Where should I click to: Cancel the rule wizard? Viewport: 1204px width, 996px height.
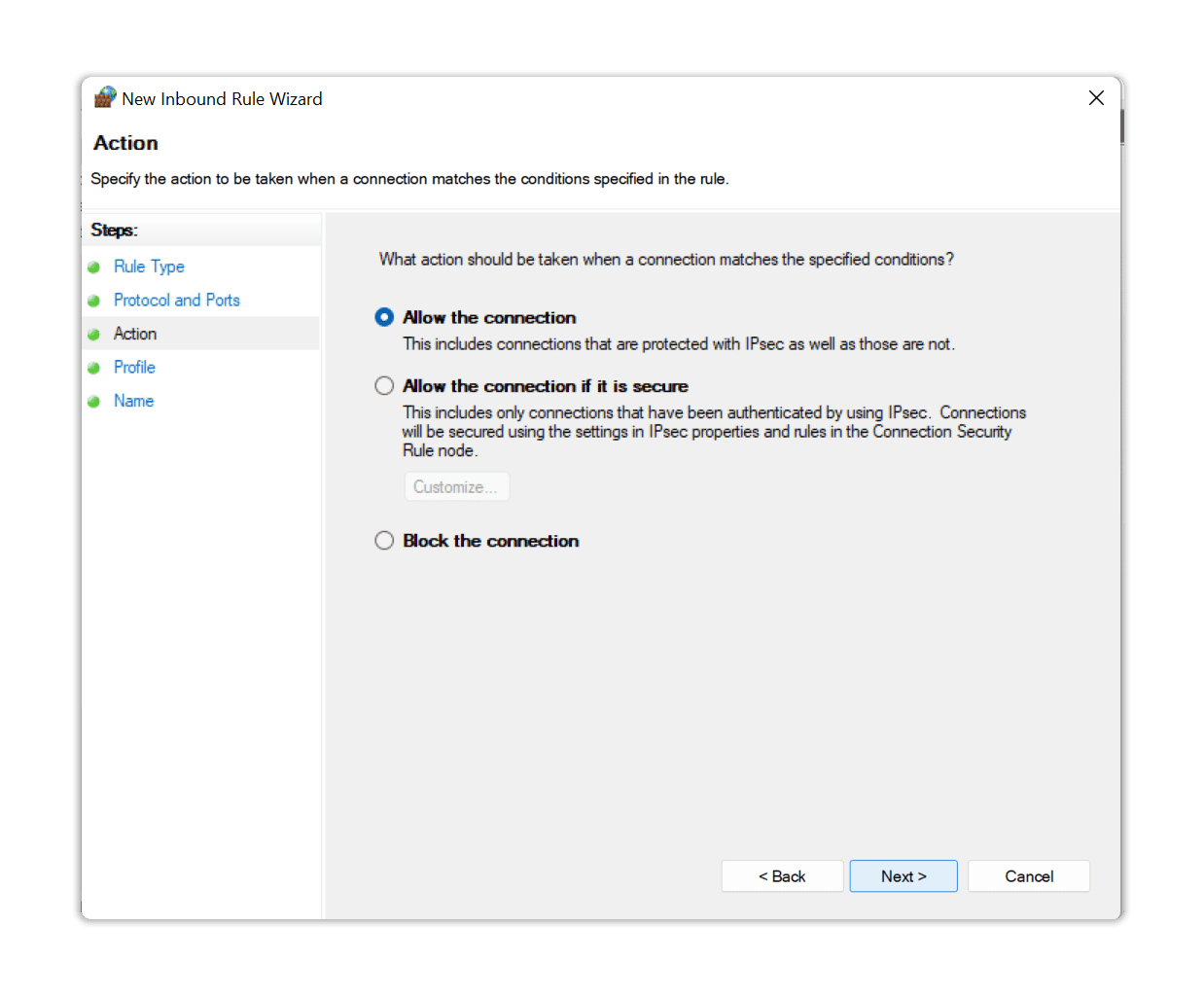(x=1028, y=876)
